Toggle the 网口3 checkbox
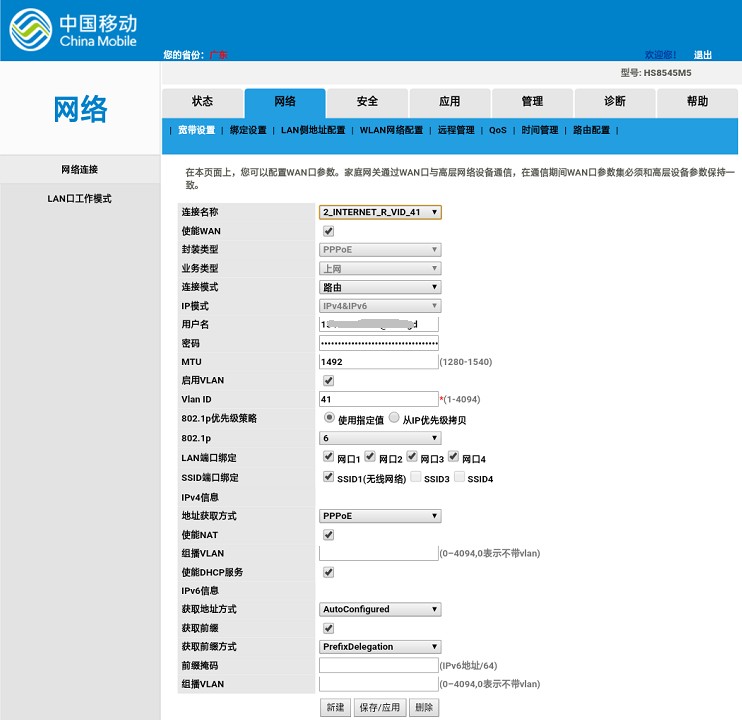 [x=412, y=456]
